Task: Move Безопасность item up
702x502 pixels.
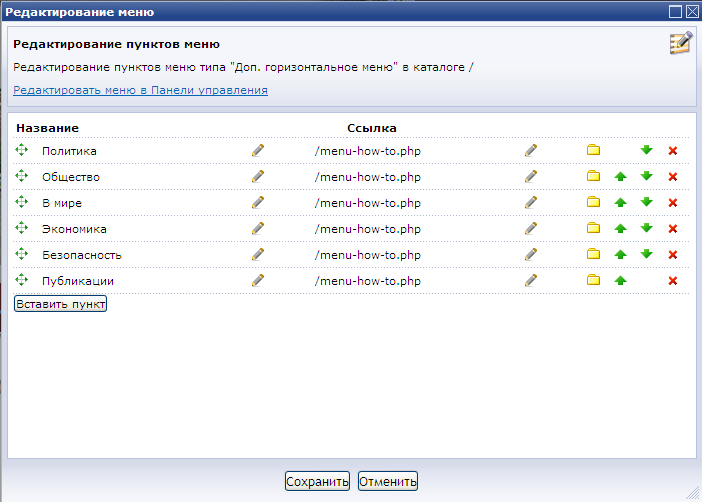Action: [620, 254]
